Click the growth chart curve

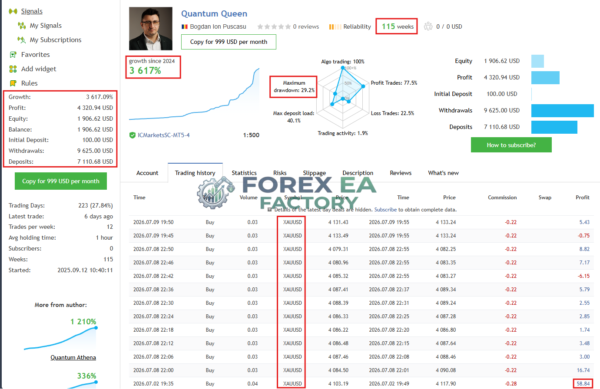coord(194,95)
